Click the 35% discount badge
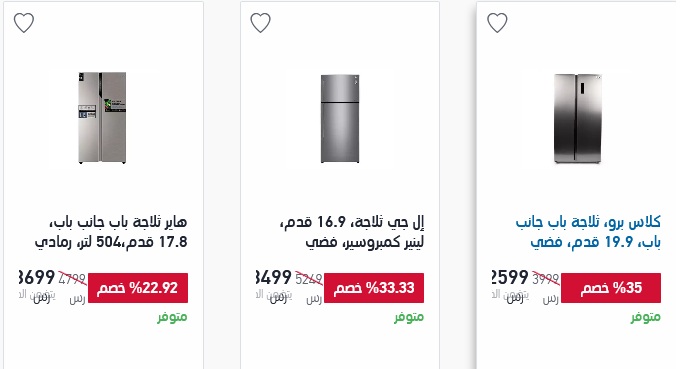The width and height of the screenshot is (684, 369). (611, 288)
